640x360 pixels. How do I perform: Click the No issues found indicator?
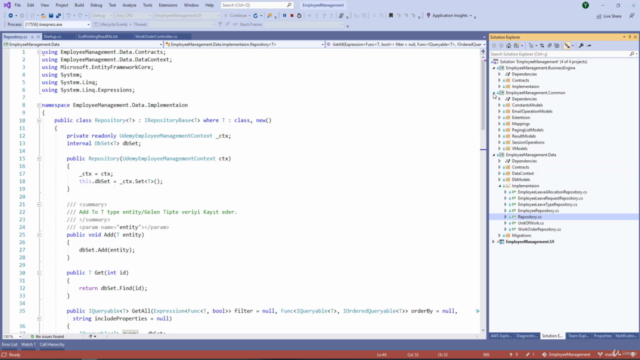coord(47,336)
